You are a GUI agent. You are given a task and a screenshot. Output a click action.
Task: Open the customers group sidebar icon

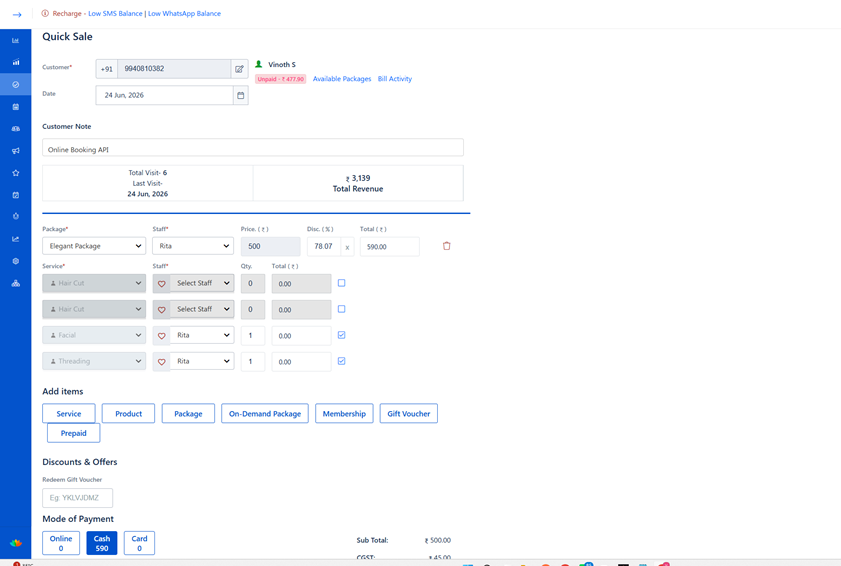[x=16, y=129]
